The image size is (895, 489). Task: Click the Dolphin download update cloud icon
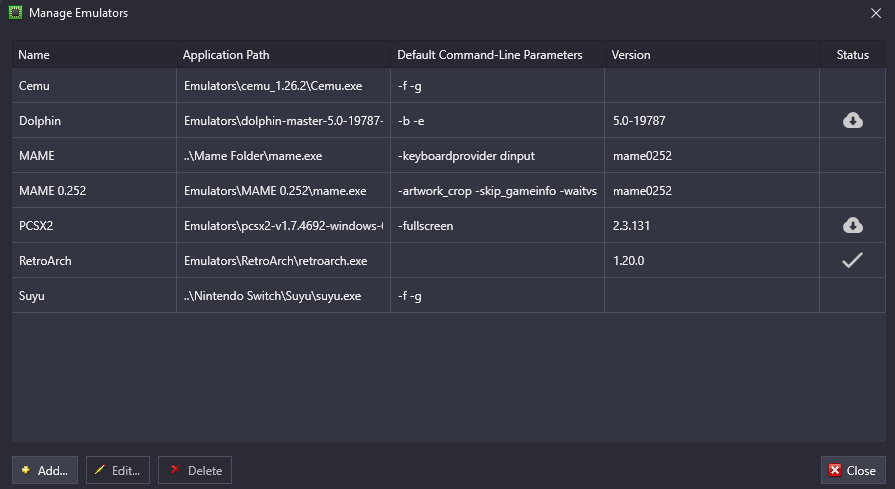point(852,121)
